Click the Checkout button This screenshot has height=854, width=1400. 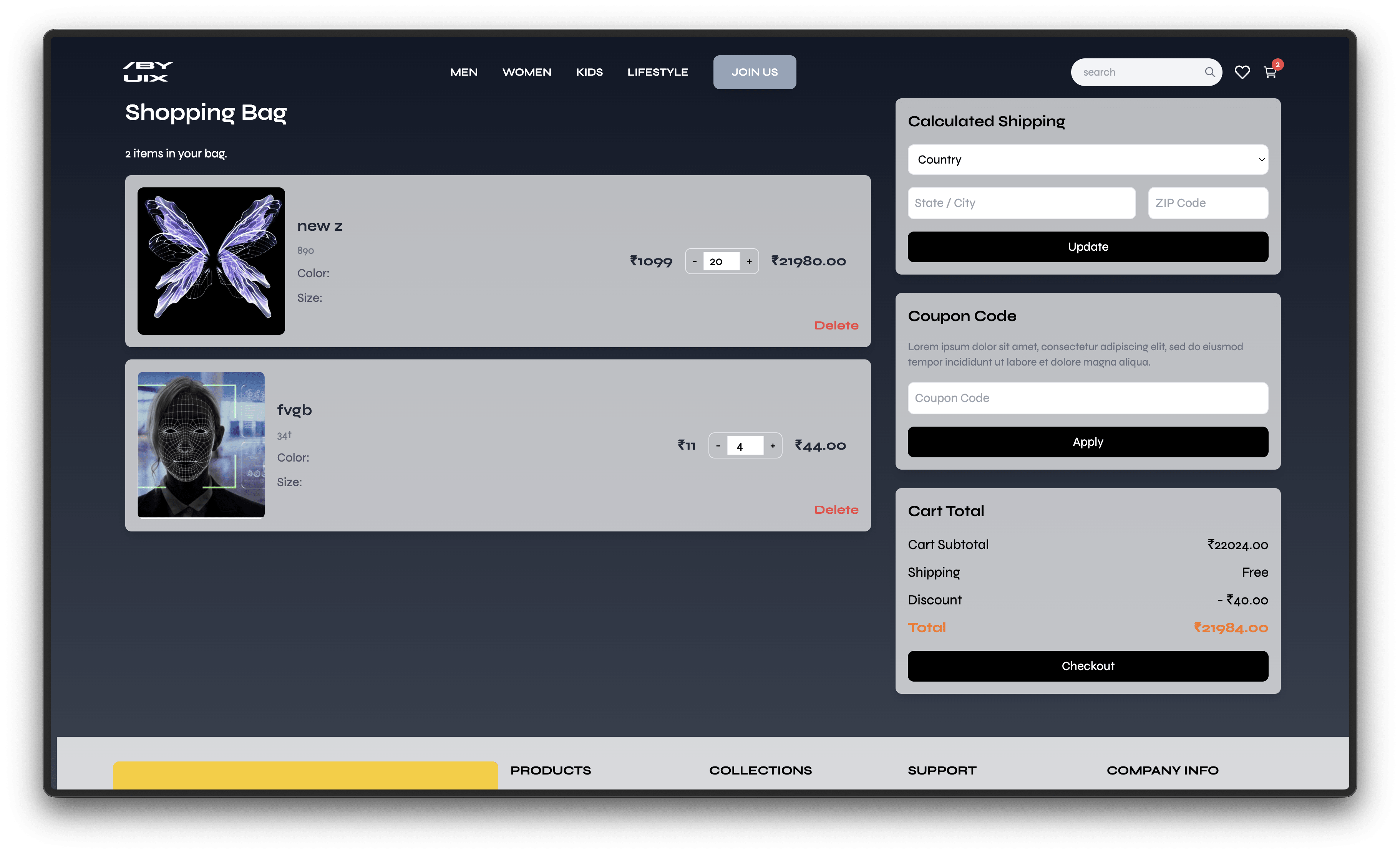point(1088,666)
